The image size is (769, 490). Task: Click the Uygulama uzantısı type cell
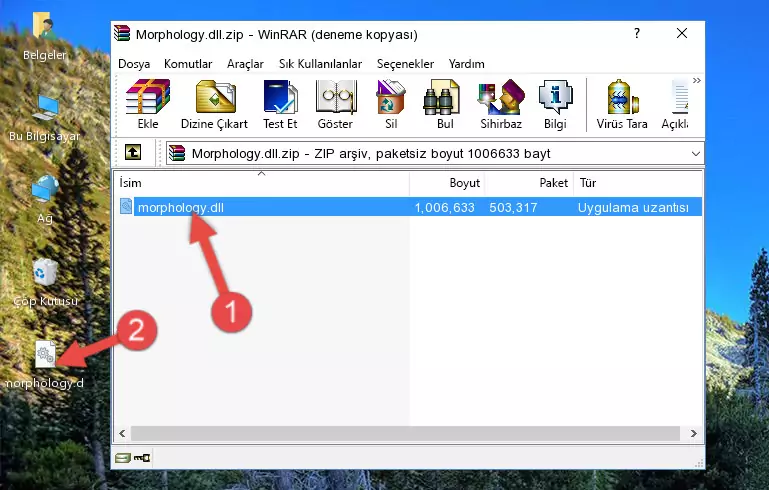point(633,207)
